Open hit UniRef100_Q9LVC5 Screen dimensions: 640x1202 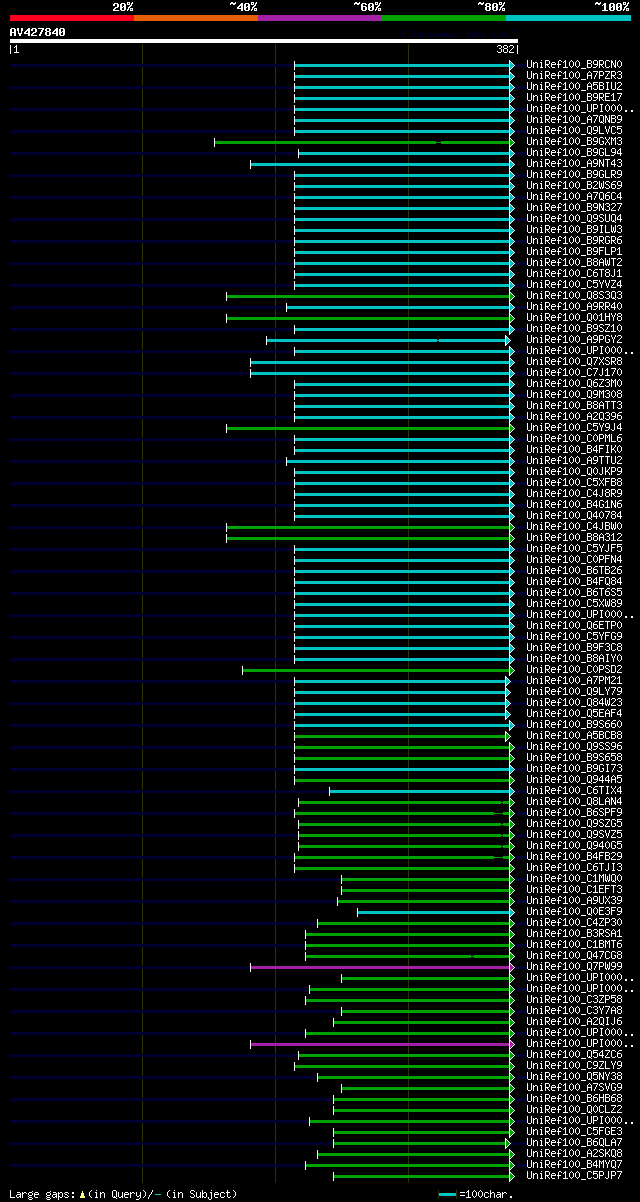click(x=575, y=131)
